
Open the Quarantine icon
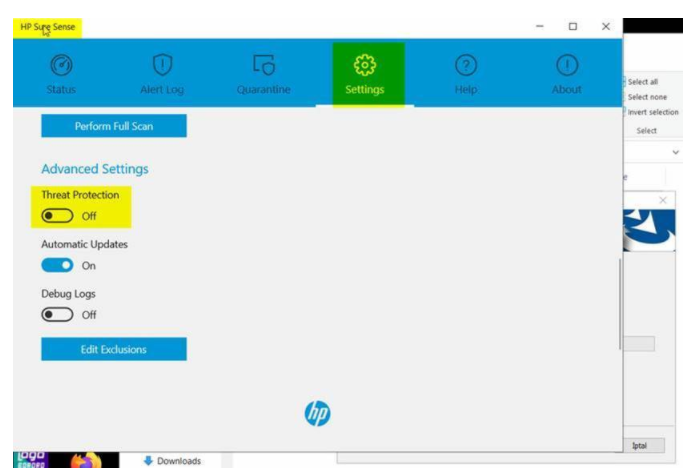pyautogui.click(x=264, y=64)
